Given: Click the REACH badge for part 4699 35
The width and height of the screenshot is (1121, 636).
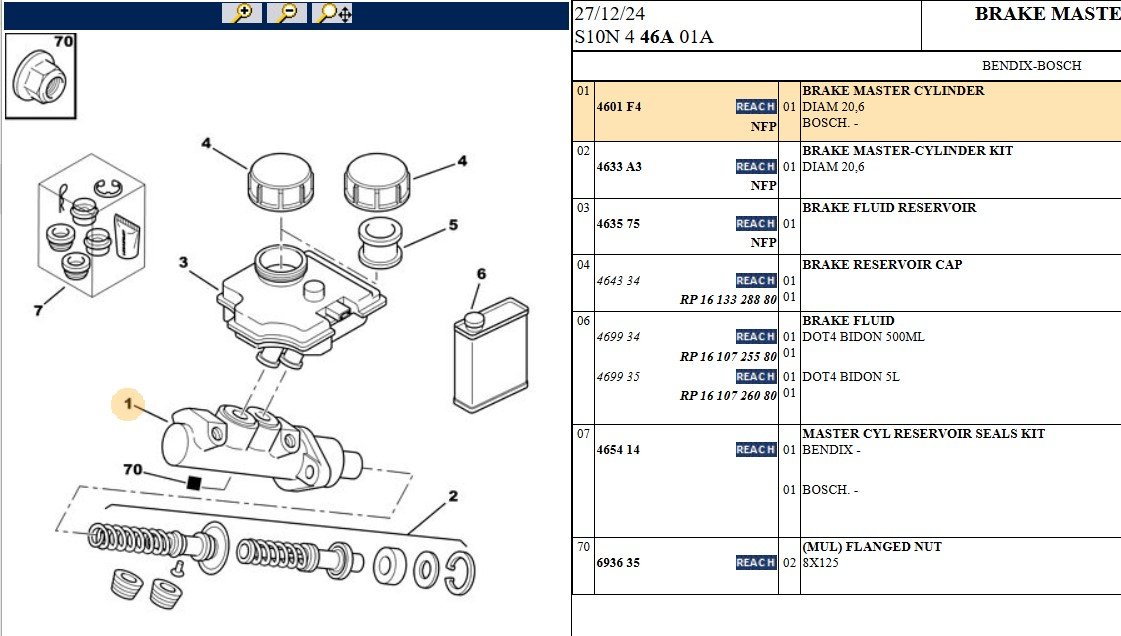Looking at the screenshot, I should (756, 377).
